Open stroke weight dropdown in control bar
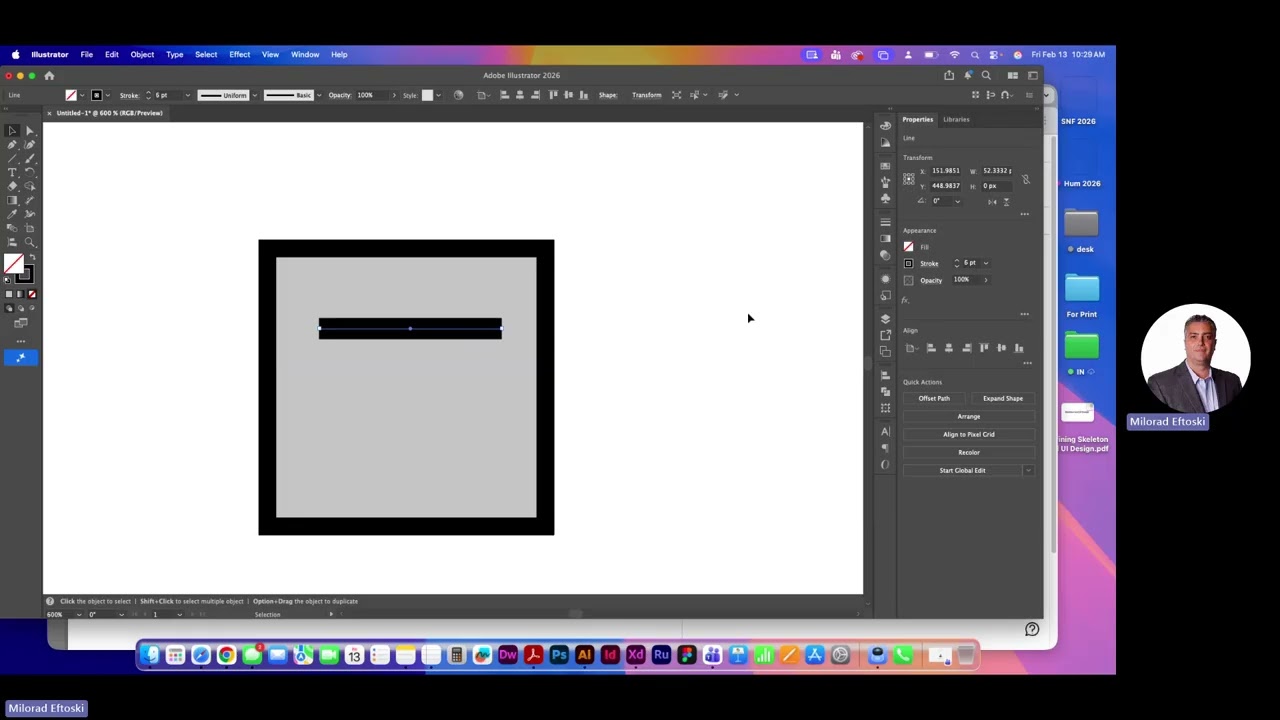 pyautogui.click(x=187, y=95)
